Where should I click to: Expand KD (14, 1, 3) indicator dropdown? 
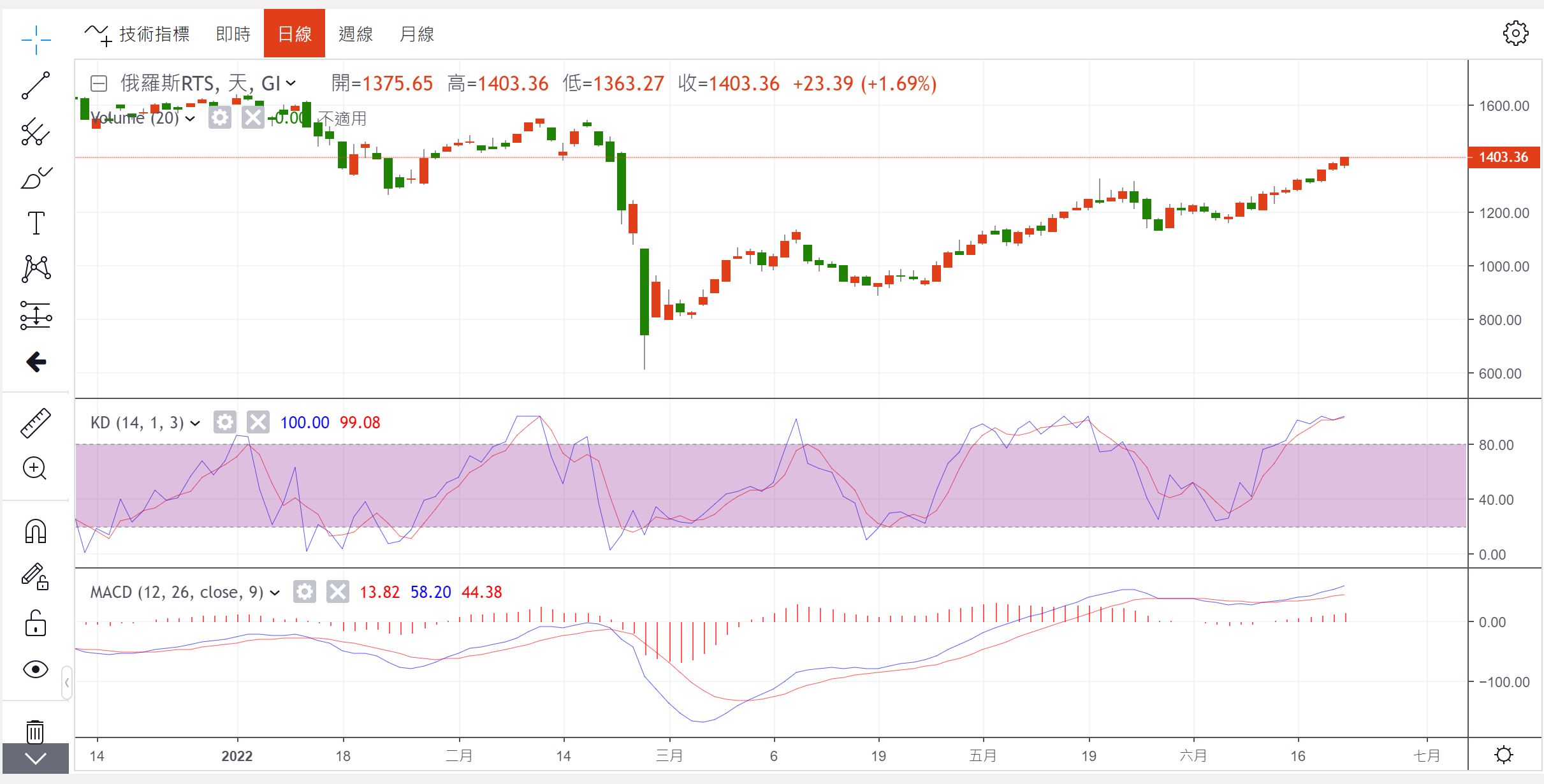pos(195,423)
